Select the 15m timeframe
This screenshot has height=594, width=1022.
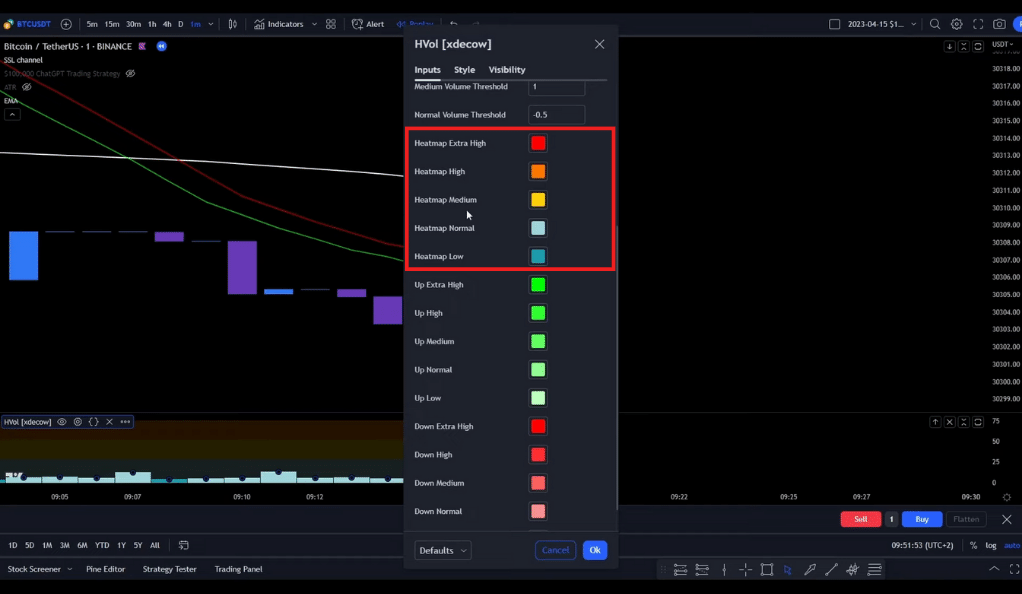112,24
